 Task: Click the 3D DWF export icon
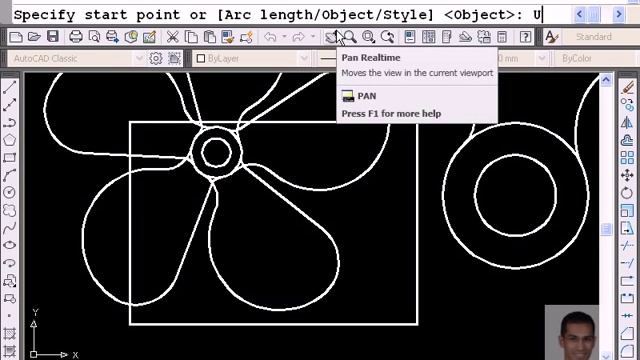tap(131, 37)
